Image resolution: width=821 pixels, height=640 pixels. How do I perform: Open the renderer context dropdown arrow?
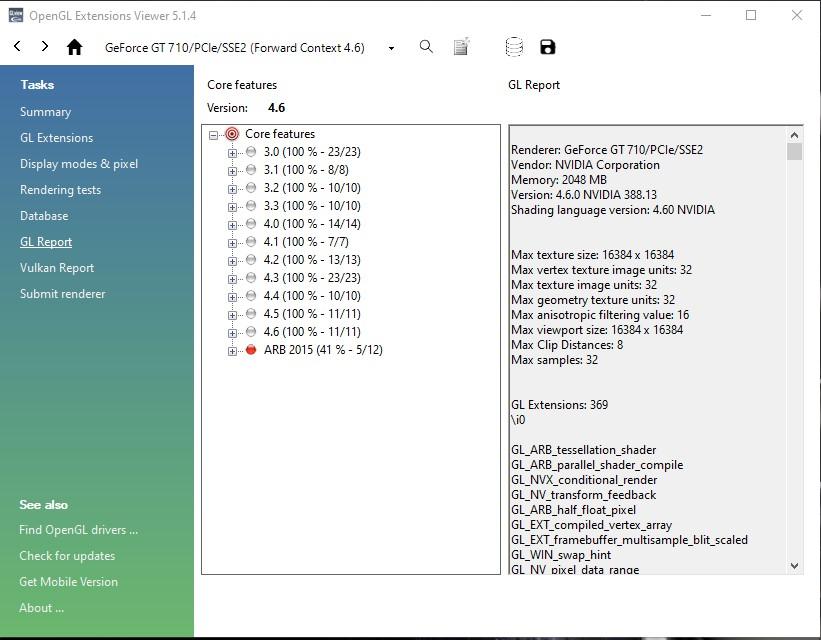(x=391, y=48)
